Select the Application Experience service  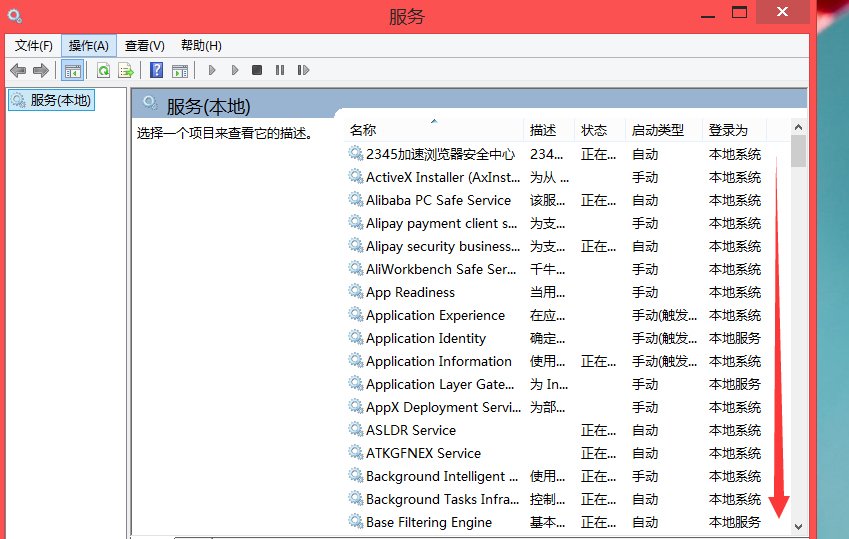pos(555,315)
